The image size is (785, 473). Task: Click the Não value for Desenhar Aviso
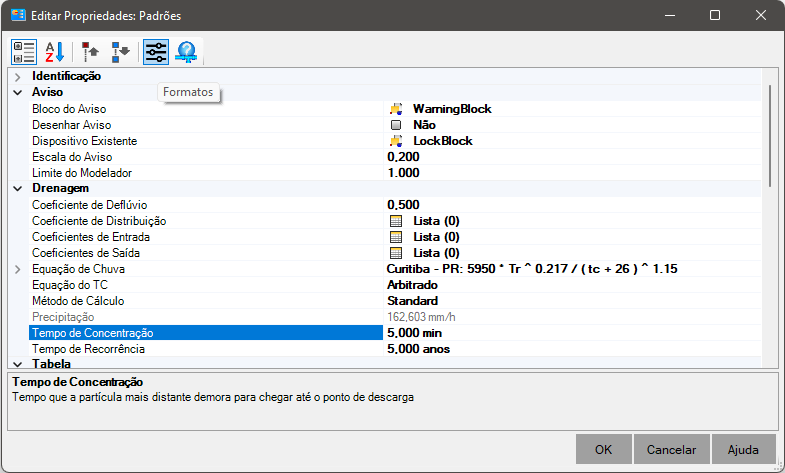425,125
